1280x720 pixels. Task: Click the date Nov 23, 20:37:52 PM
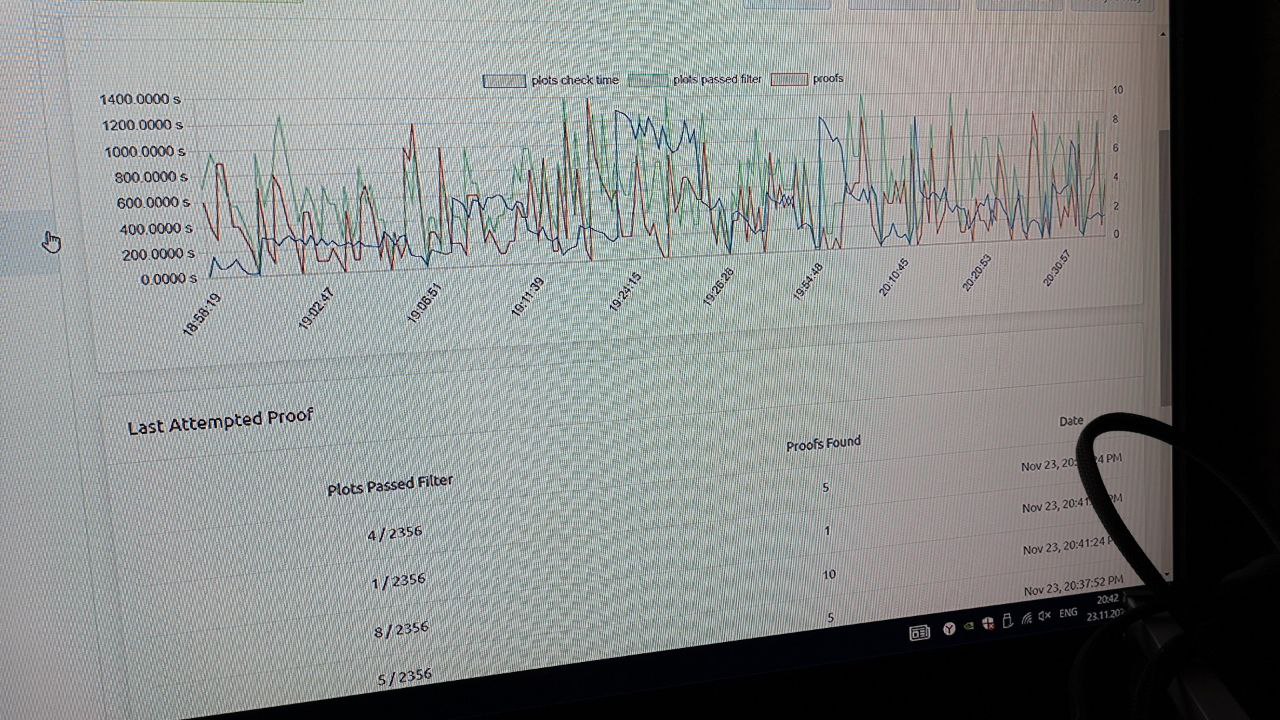[x=1073, y=585]
